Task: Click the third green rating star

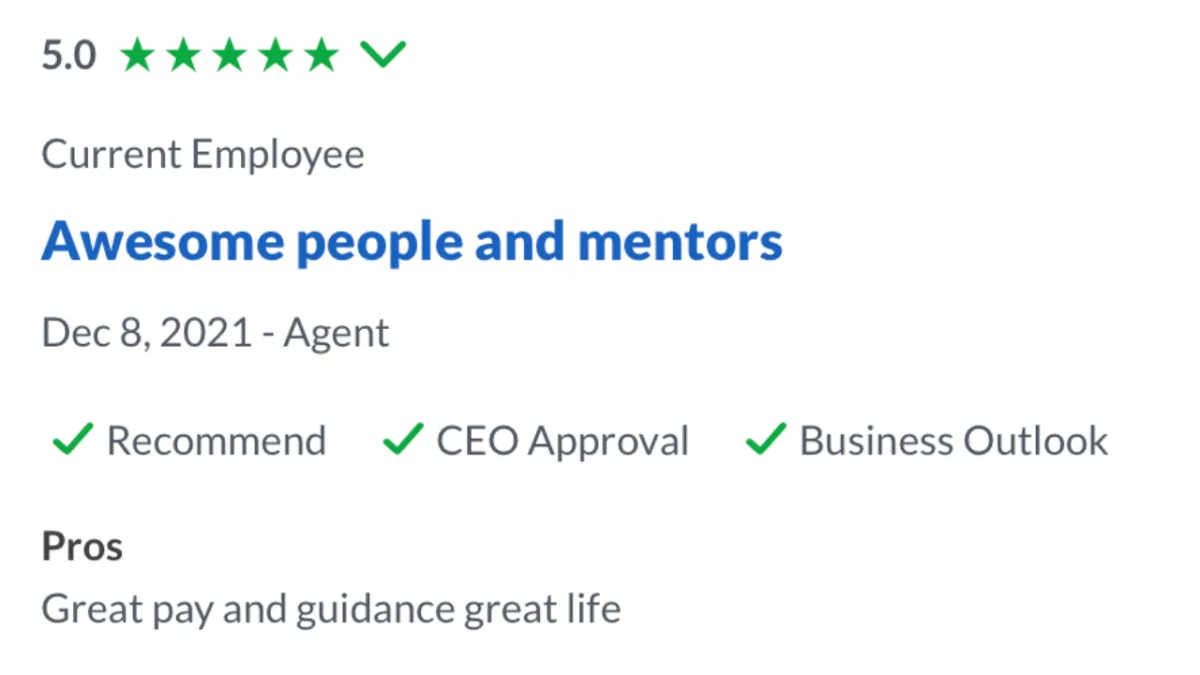Action: click(230, 56)
